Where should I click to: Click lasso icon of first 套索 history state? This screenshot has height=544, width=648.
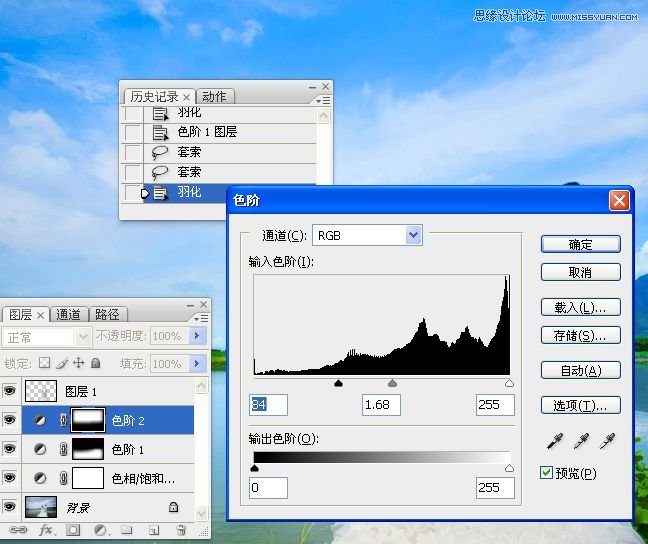pos(160,153)
